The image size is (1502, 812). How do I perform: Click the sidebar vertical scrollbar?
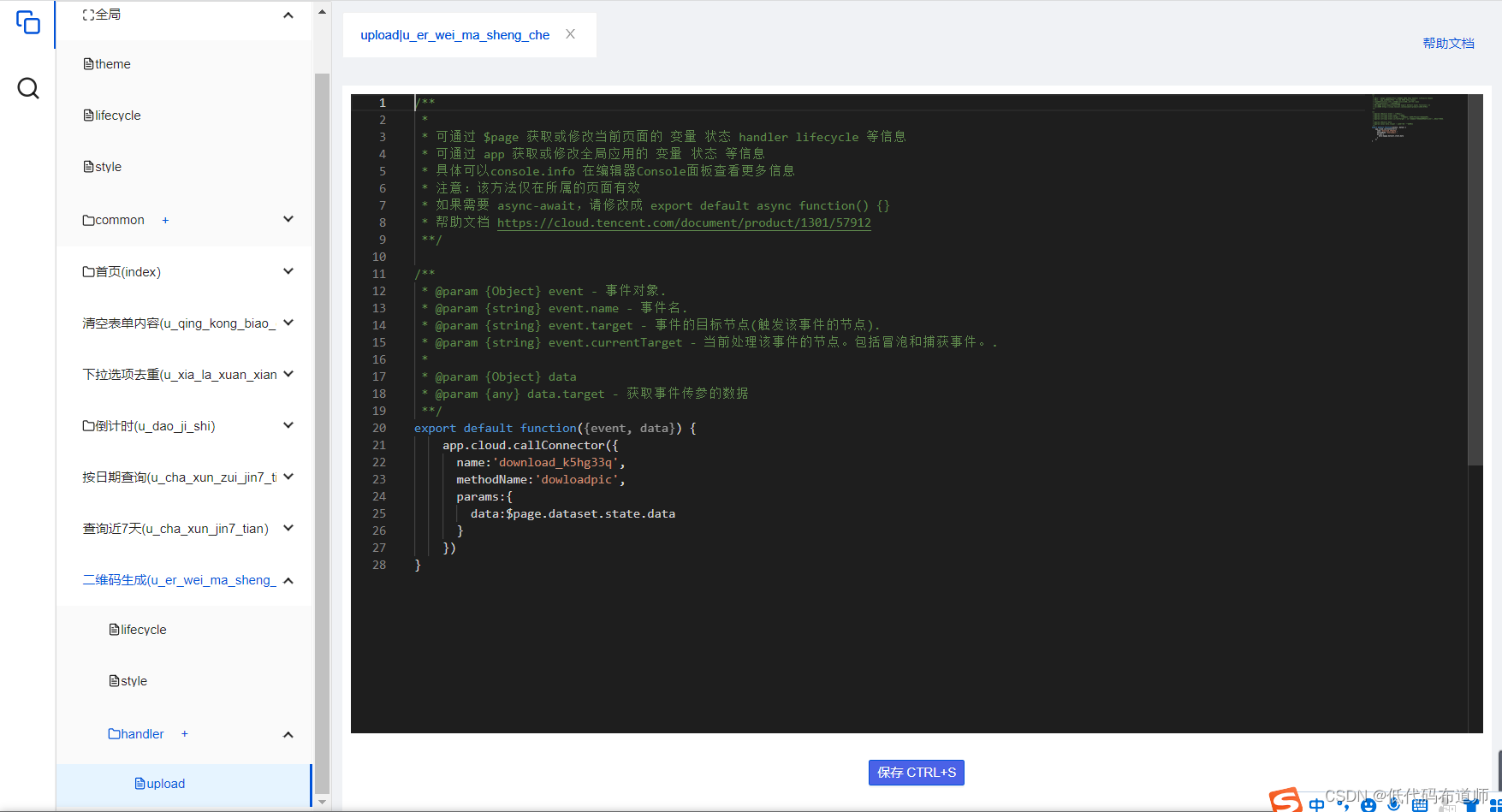tap(322, 433)
